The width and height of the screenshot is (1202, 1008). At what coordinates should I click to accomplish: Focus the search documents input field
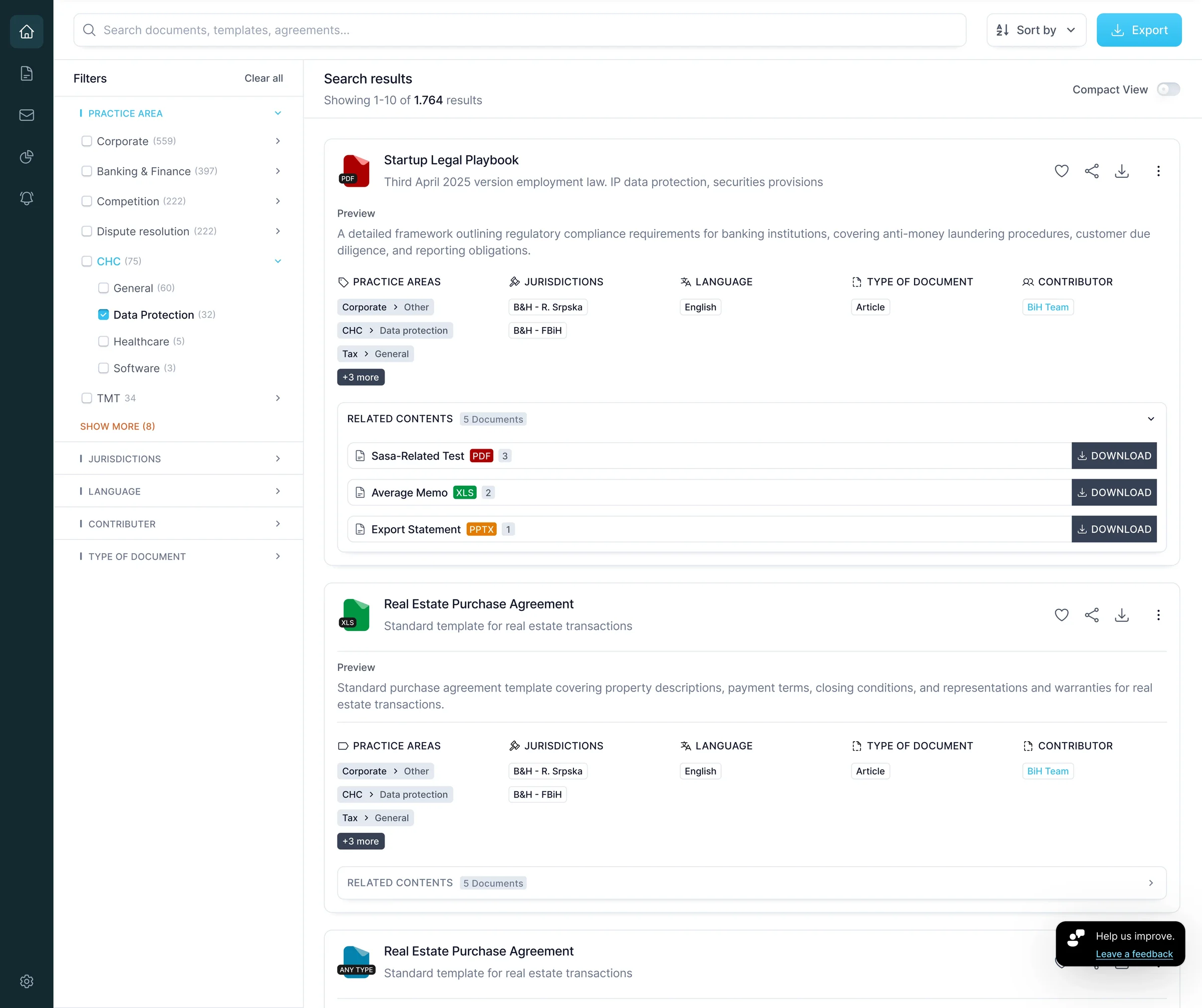[x=520, y=30]
